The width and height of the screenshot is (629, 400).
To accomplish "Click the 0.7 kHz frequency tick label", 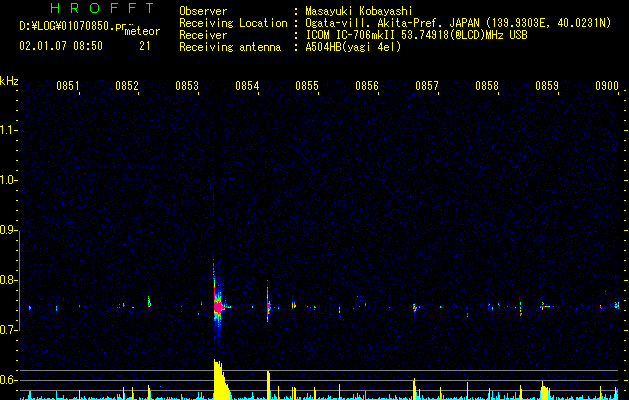I will 8,330.
